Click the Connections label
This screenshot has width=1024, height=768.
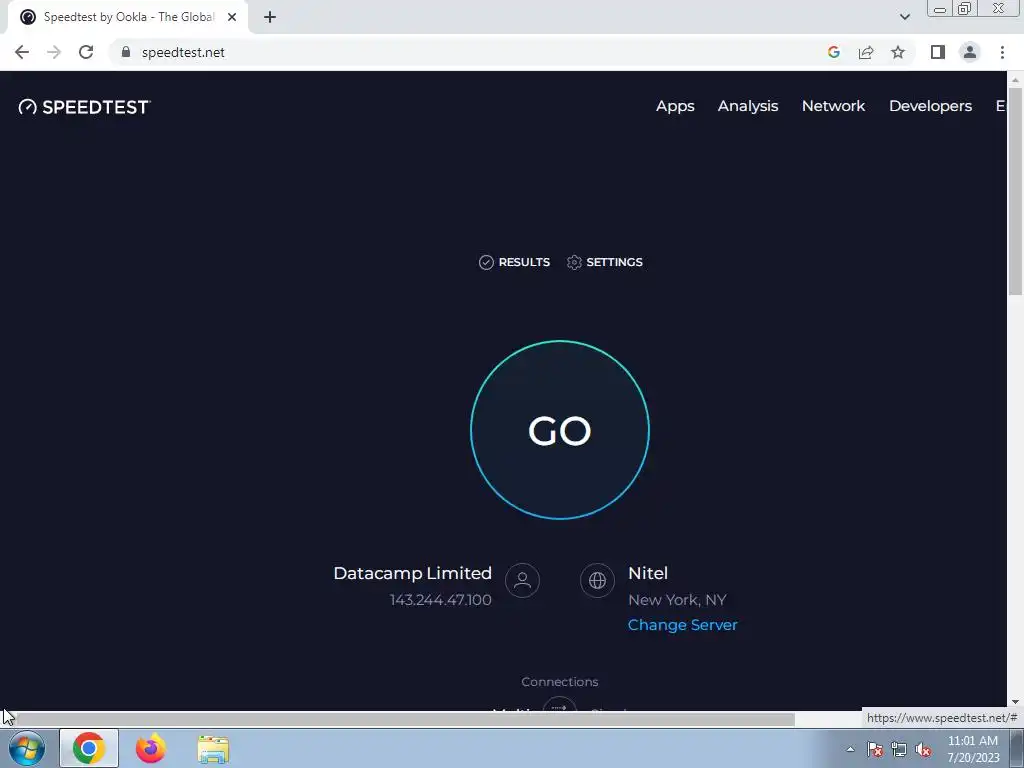[560, 681]
